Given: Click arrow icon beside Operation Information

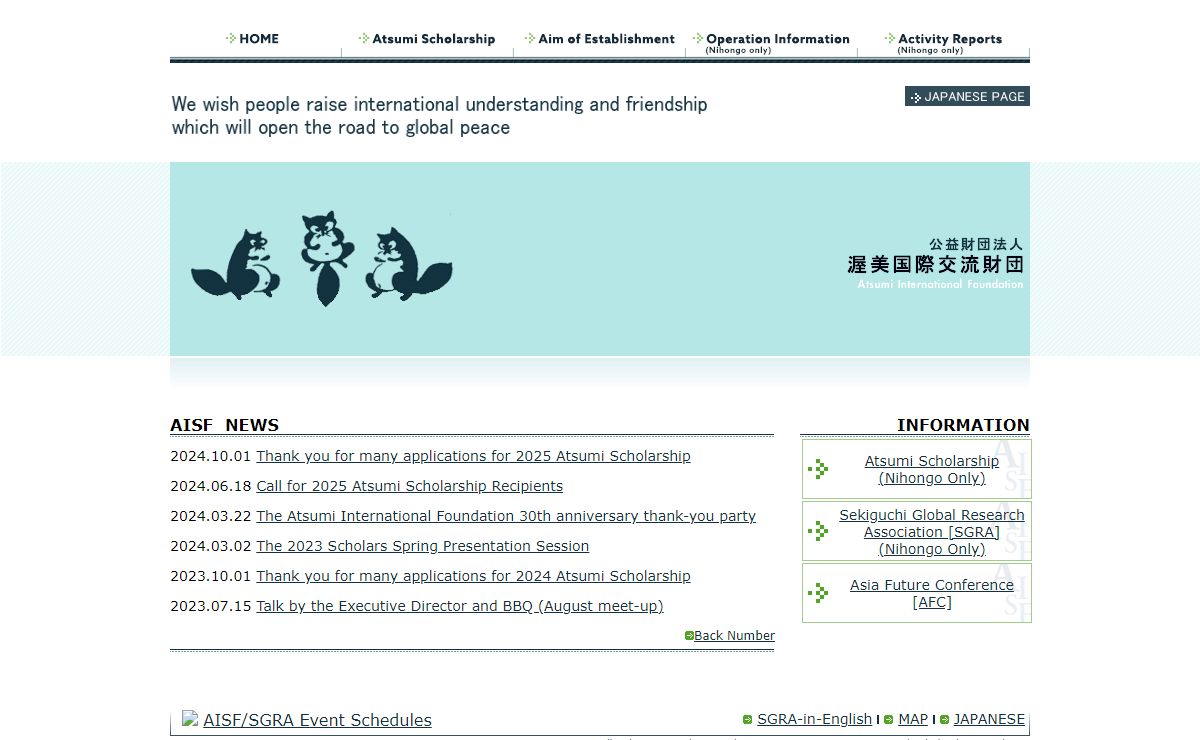Looking at the screenshot, I should click(698, 38).
